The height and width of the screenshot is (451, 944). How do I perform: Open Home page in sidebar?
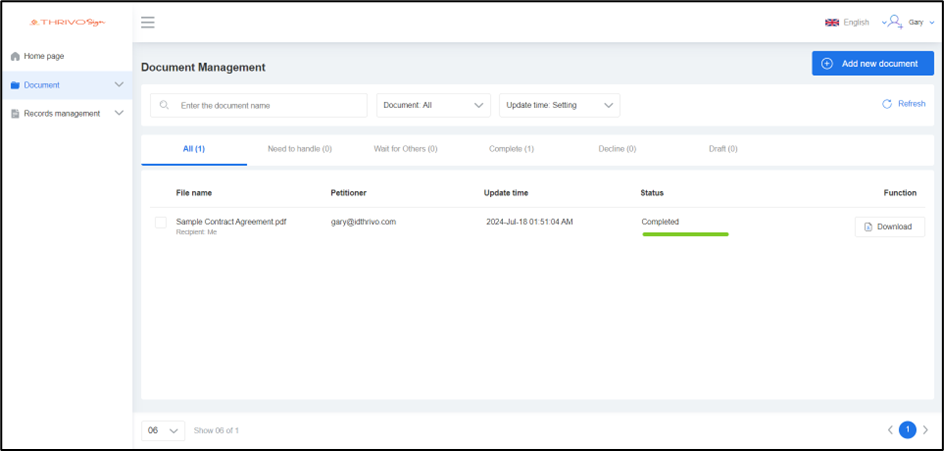coord(44,56)
